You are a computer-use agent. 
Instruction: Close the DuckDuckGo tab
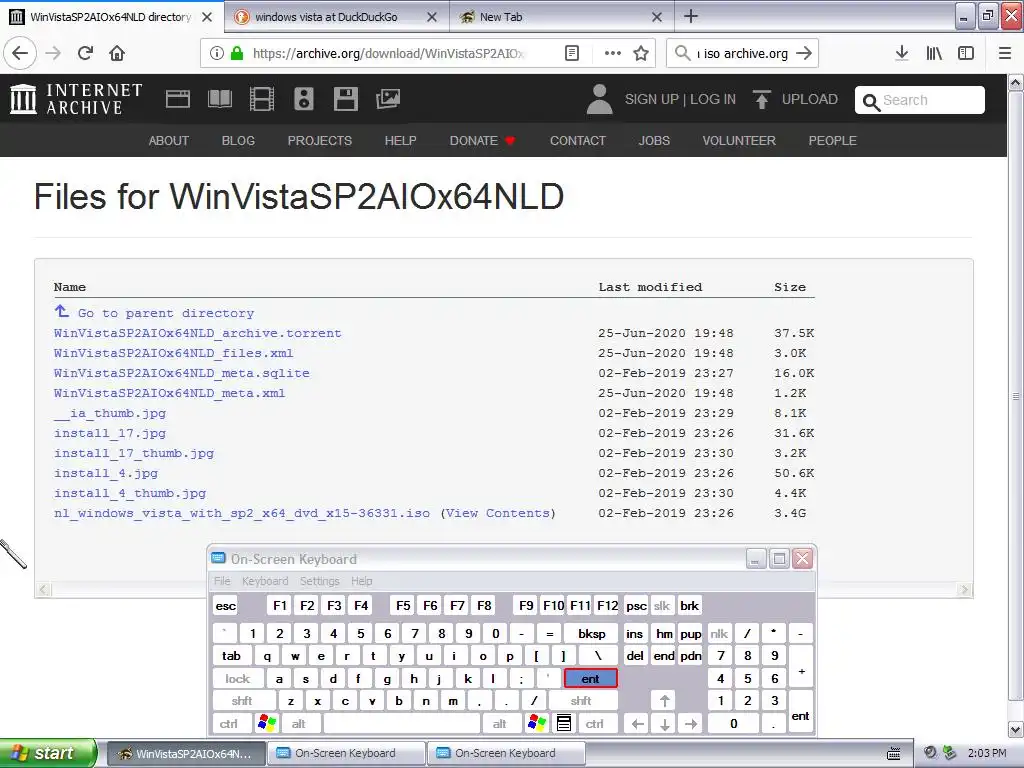(432, 17)
